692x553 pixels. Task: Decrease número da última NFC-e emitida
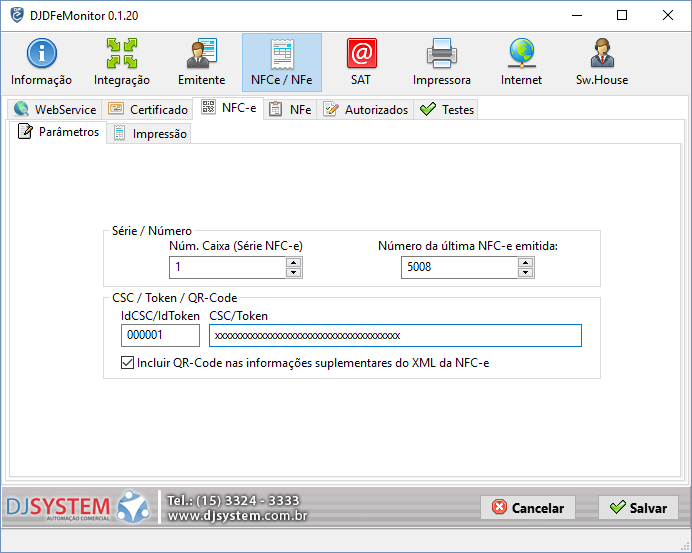[525, 272]
